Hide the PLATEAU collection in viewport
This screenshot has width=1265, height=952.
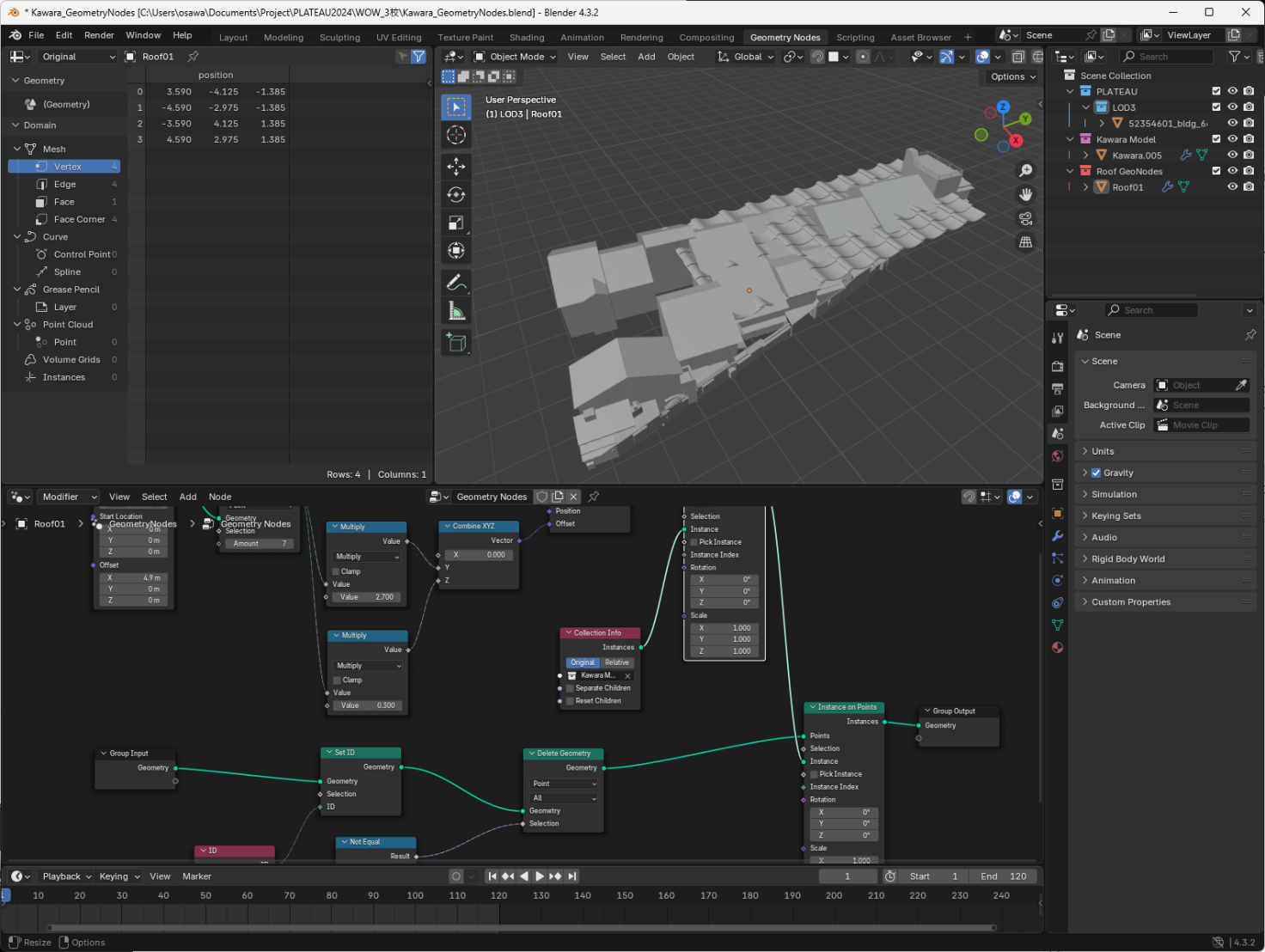pyautogui.click(x=1232, y=91)
